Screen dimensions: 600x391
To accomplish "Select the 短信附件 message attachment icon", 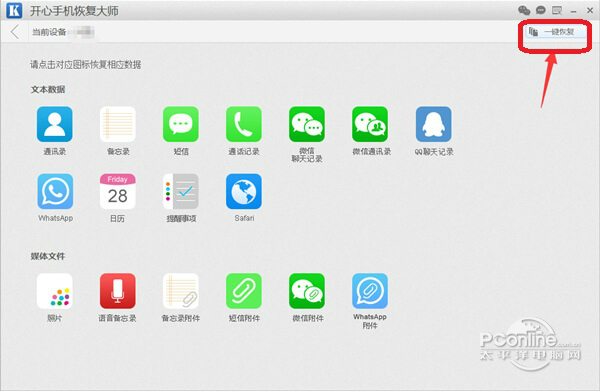I will coord(244,291).
